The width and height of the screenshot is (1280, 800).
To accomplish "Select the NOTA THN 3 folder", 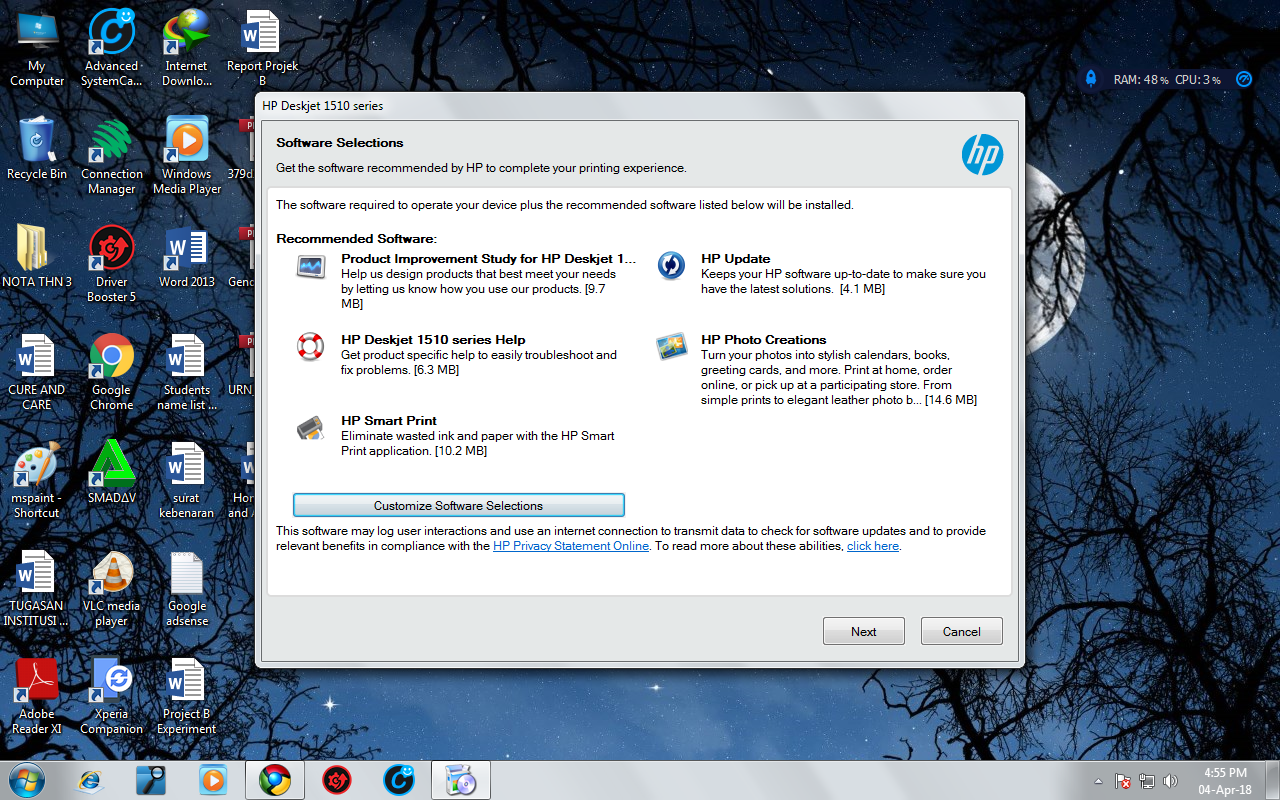I will [37, 256].
